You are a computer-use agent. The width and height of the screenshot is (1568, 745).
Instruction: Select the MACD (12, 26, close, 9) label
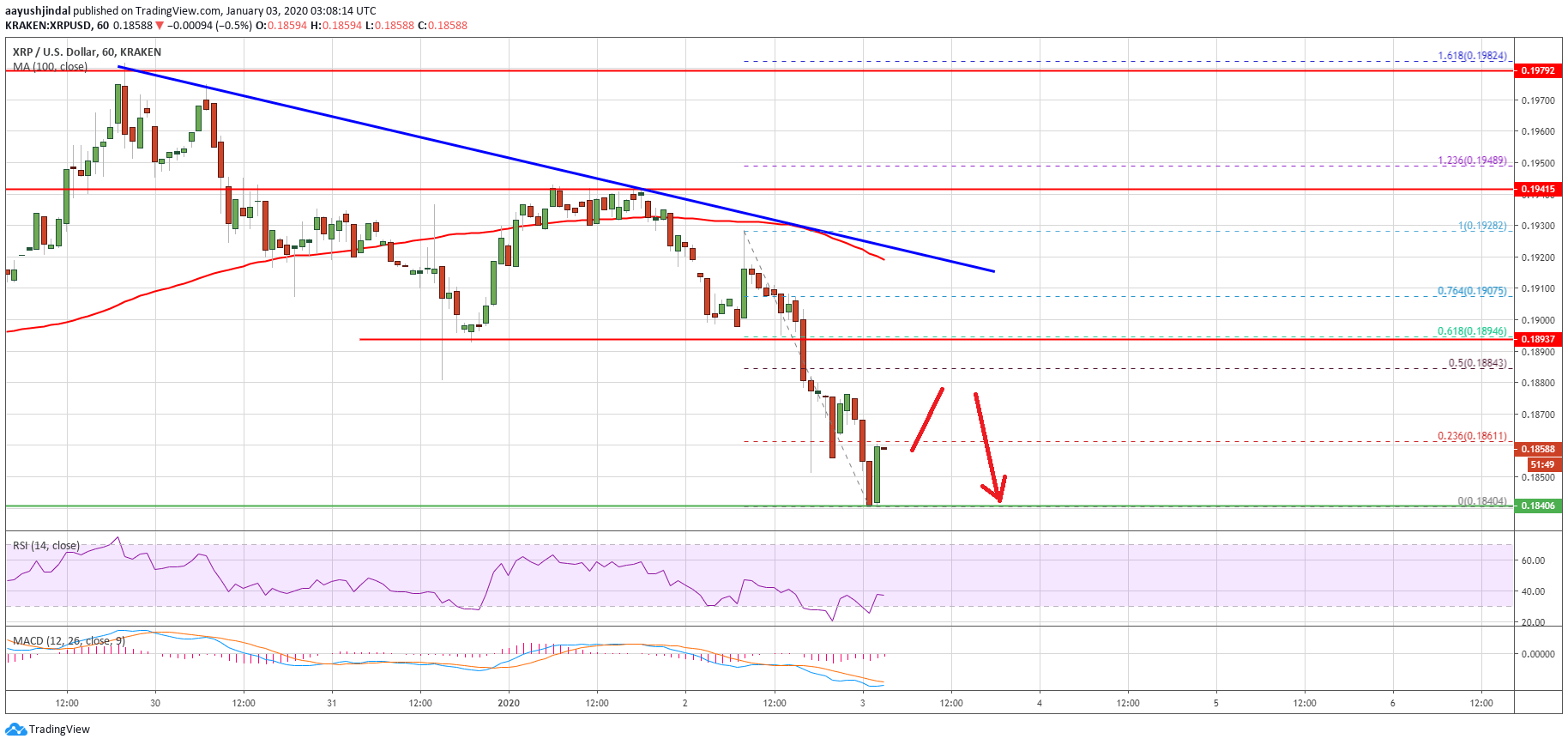click(69, 641)
